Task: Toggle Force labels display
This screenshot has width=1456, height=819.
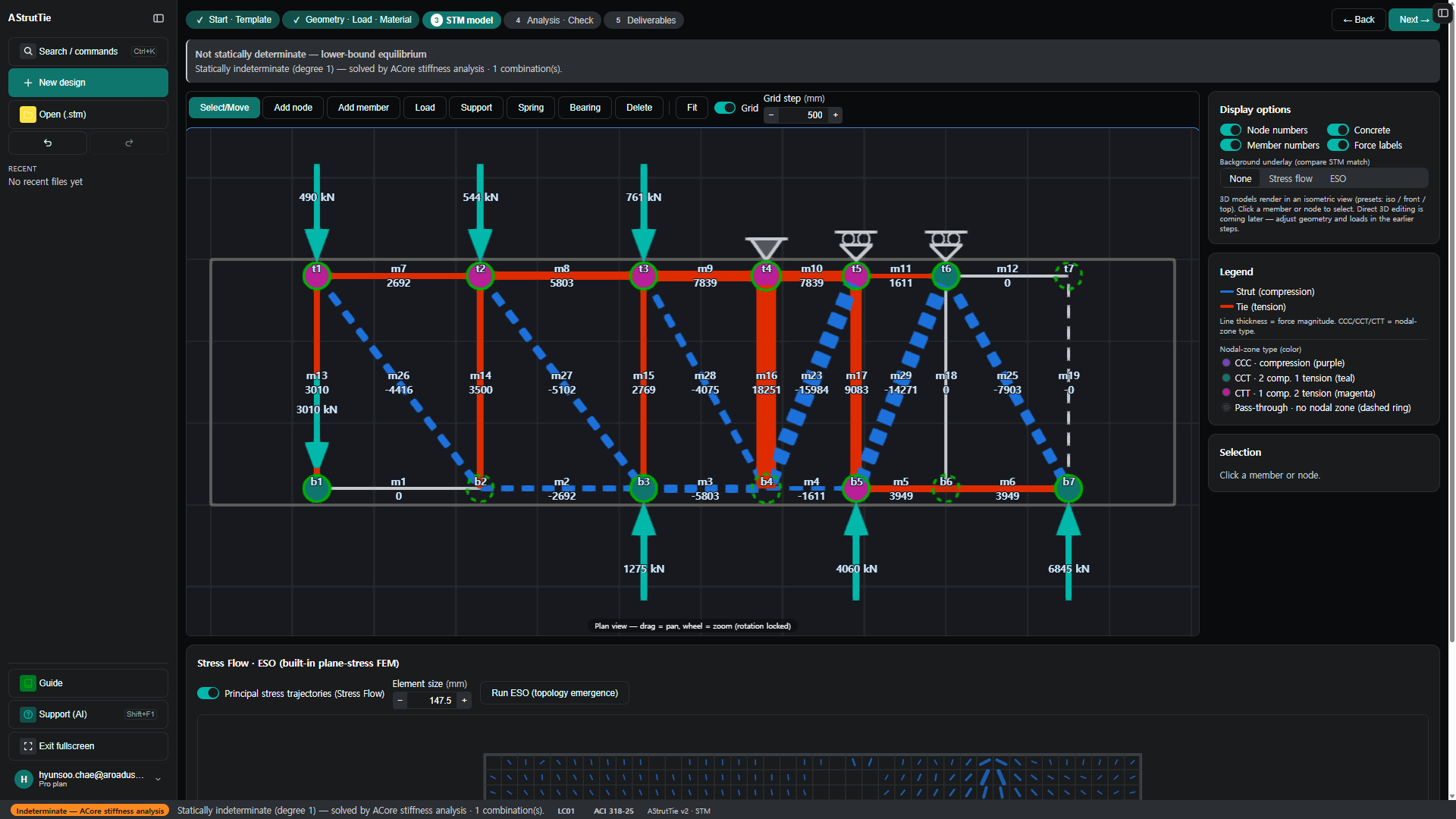Action: click(x=1338, y=146)
